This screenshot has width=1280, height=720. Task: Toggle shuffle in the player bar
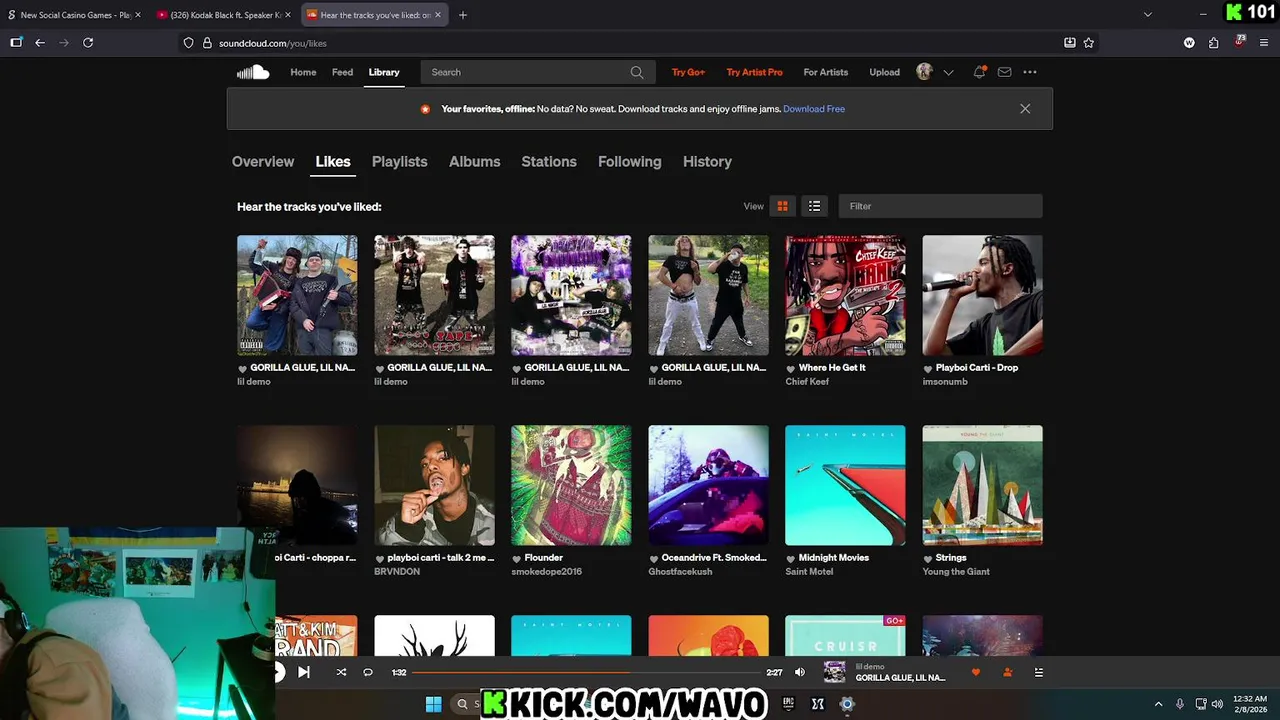coord(341,672)
